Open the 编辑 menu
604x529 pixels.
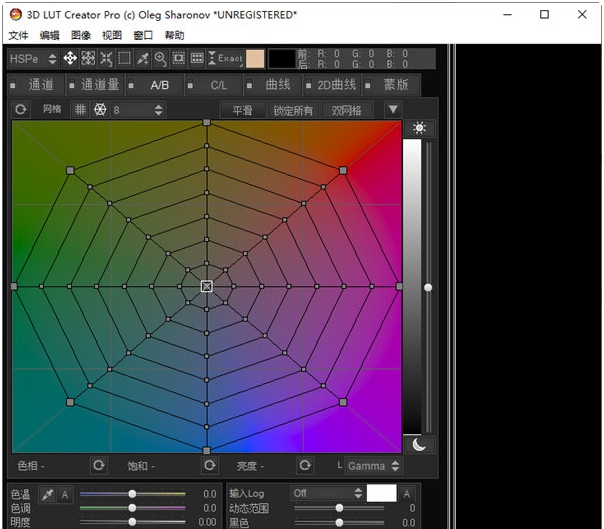tap(50, 35)
